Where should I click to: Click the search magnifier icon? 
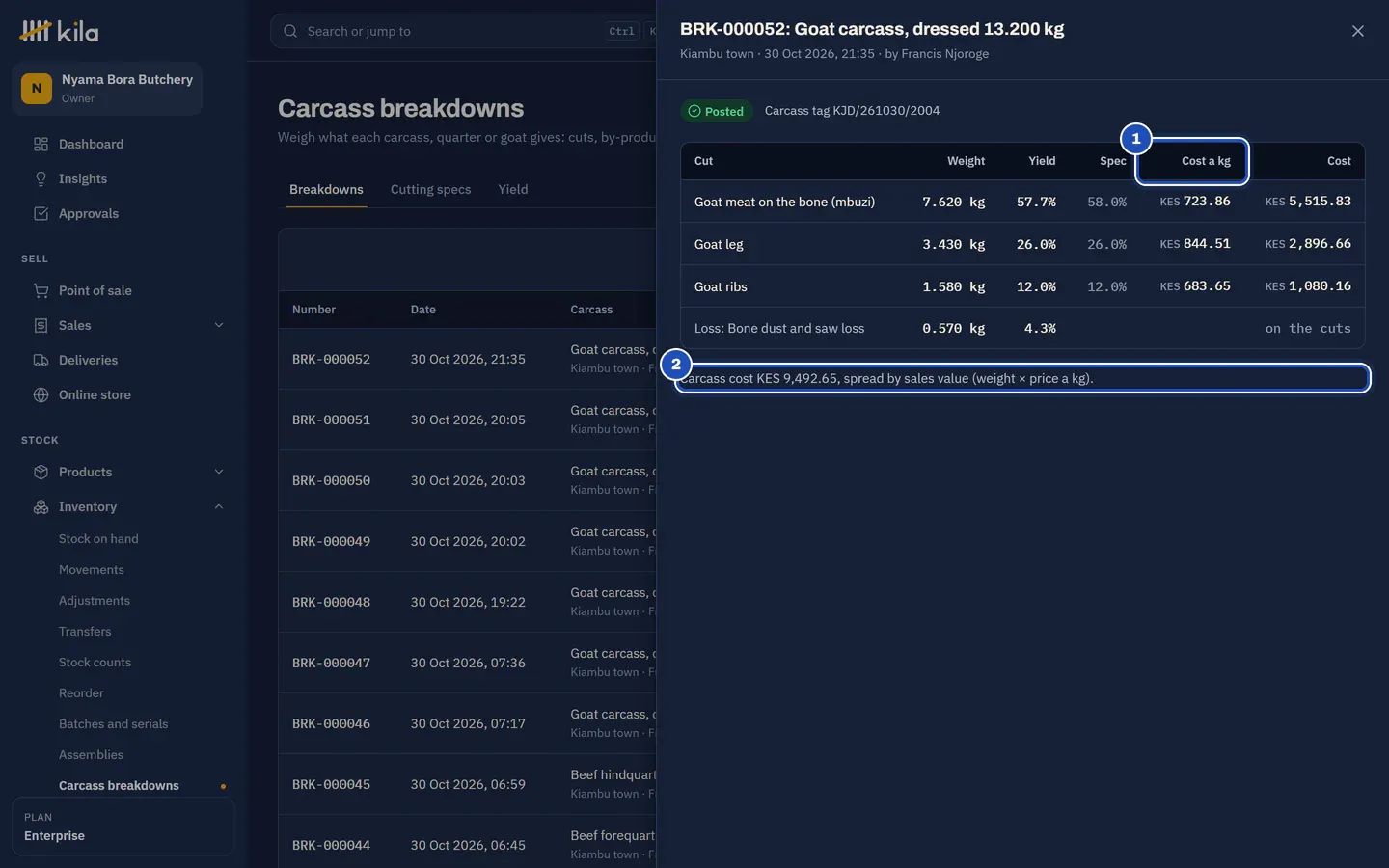click(x=290, y=31)
